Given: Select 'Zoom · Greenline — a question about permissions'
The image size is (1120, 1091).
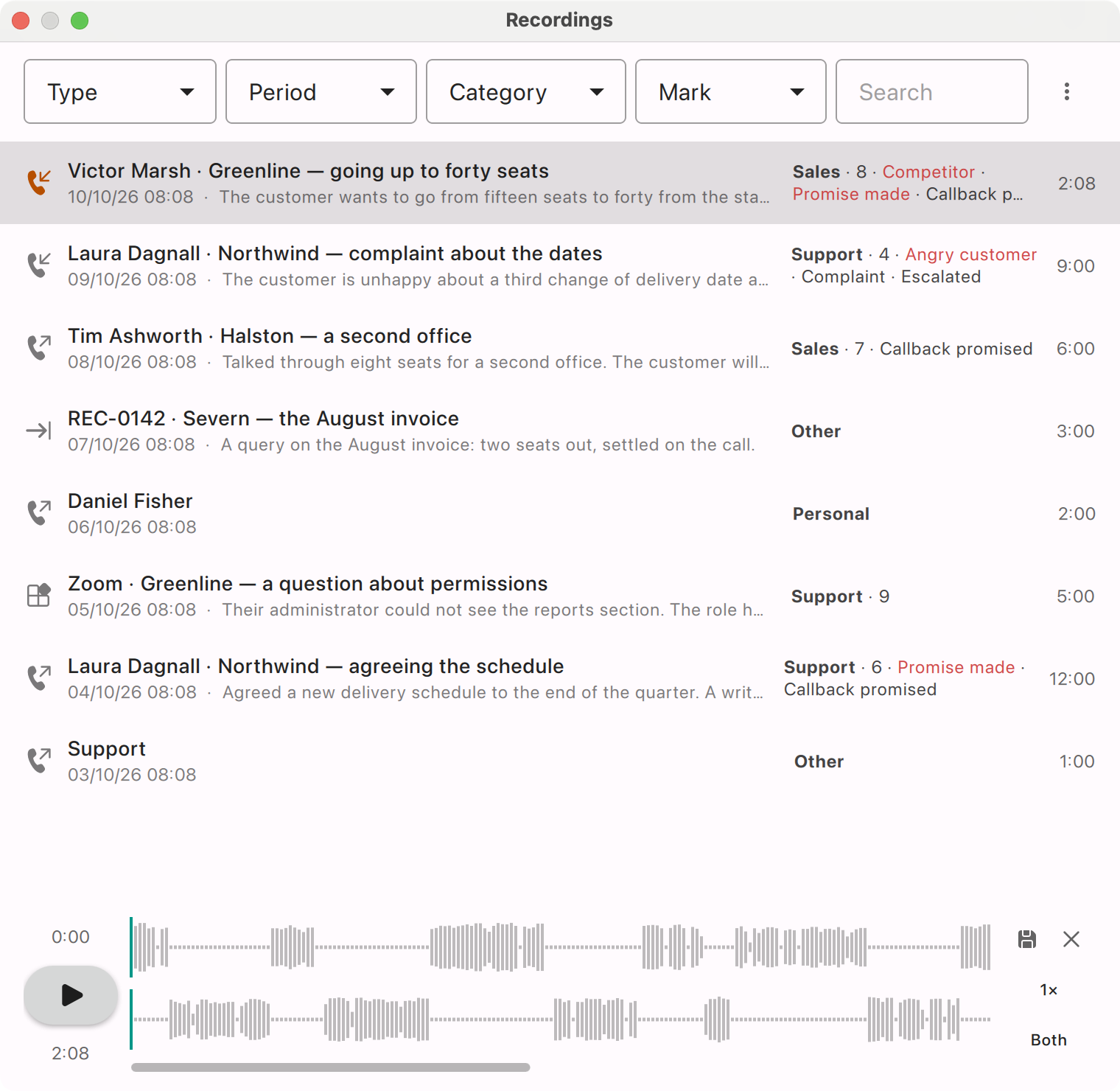Looking at the screenshot, I should (x=307, y=584).
